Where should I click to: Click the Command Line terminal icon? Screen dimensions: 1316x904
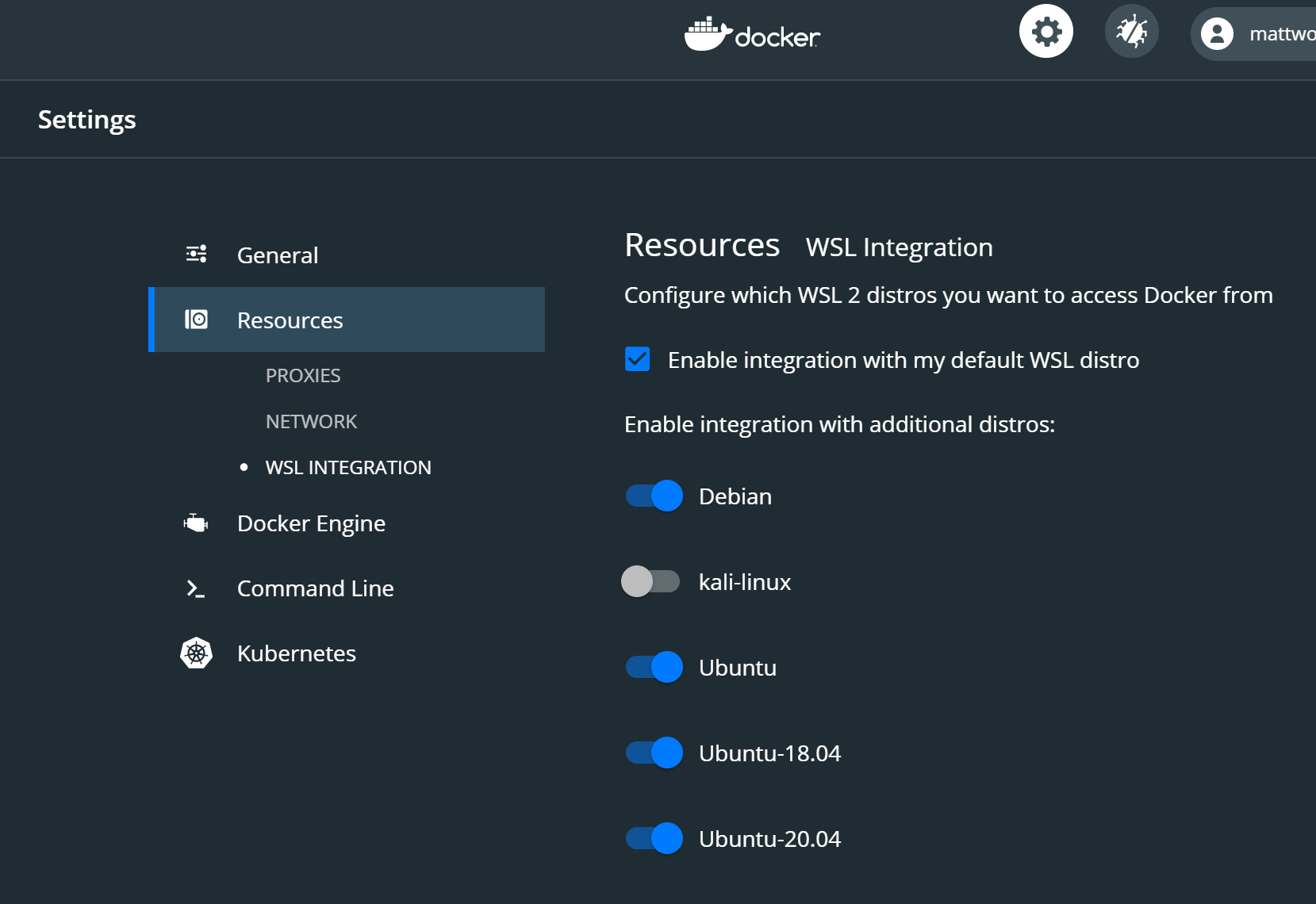(x=195, y=588)
